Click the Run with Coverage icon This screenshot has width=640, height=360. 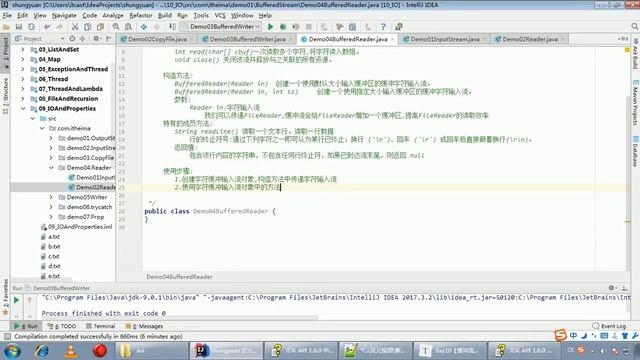point(296,27)
